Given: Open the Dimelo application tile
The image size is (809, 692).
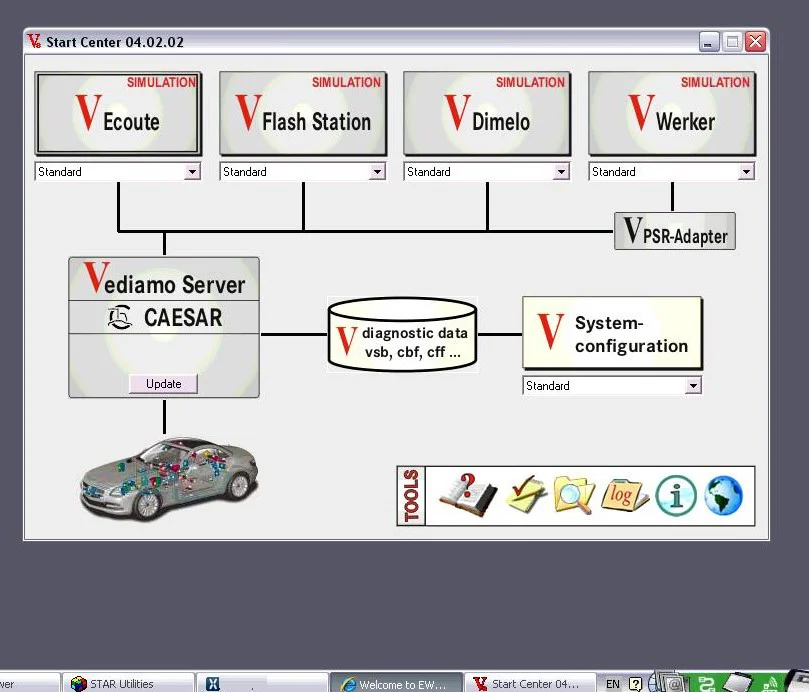Looking at the screenshot, I should click(x=487, y=114).
